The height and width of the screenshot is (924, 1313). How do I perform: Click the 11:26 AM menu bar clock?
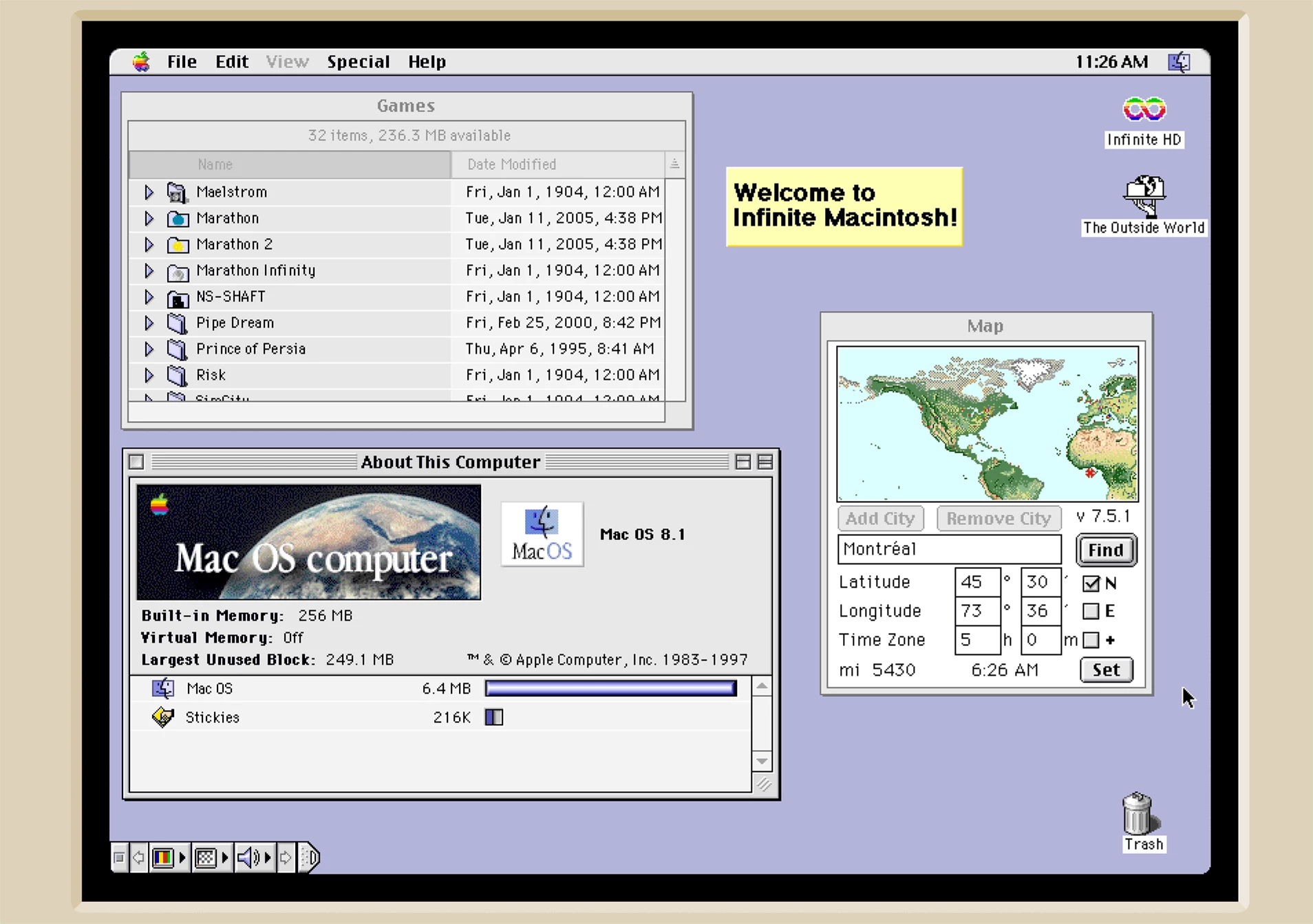(x=1111, y=62)
